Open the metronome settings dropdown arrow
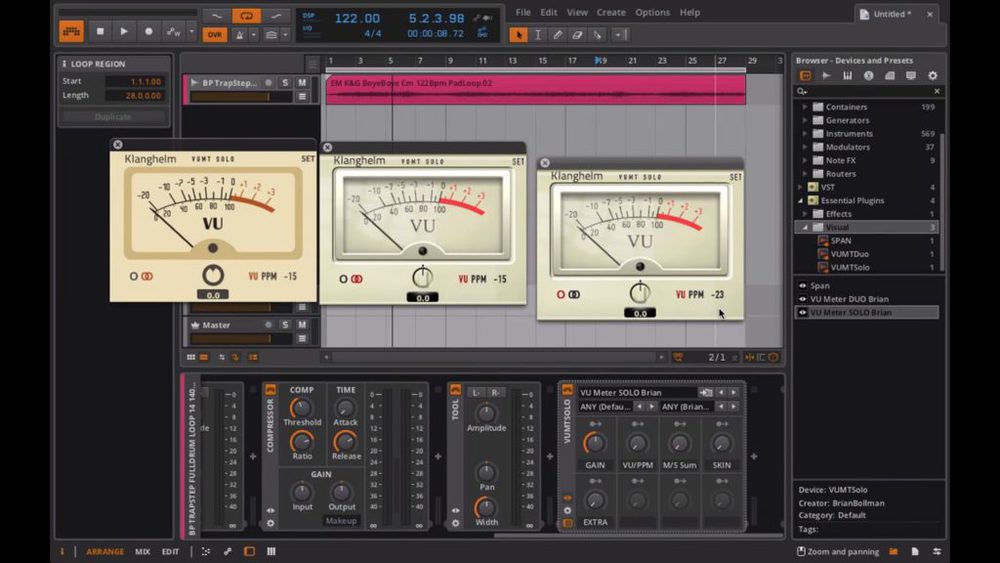1000x563 pixels. (254, 34)
